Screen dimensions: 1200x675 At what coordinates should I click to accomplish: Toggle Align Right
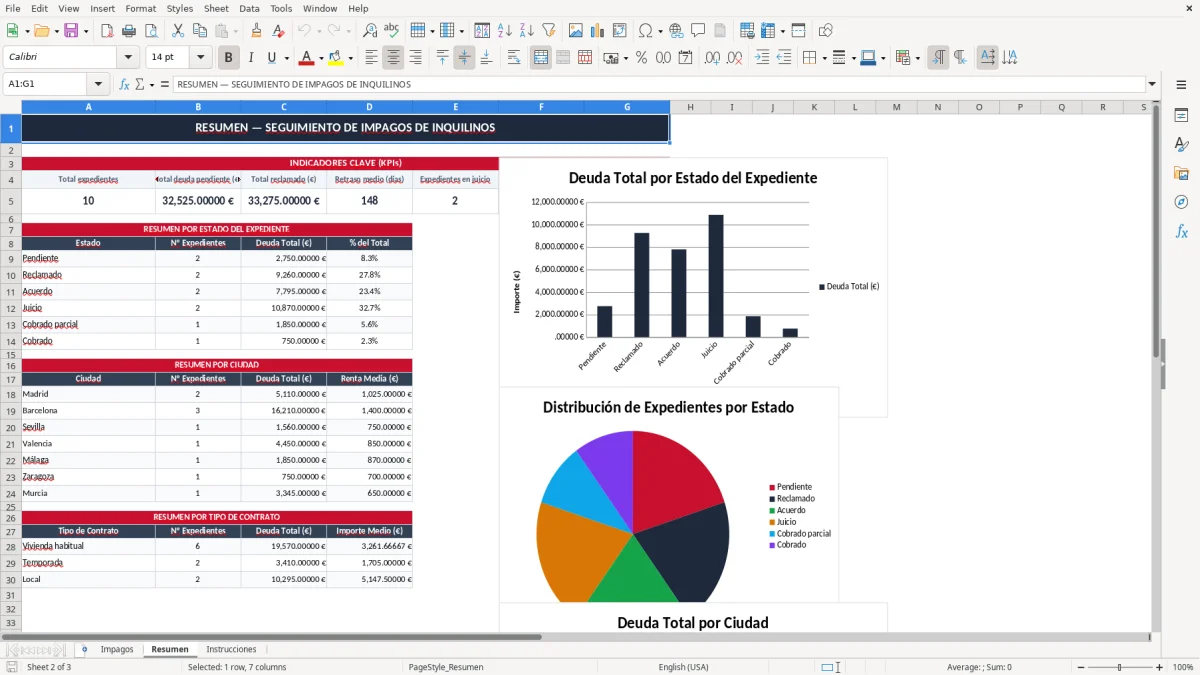415,58
